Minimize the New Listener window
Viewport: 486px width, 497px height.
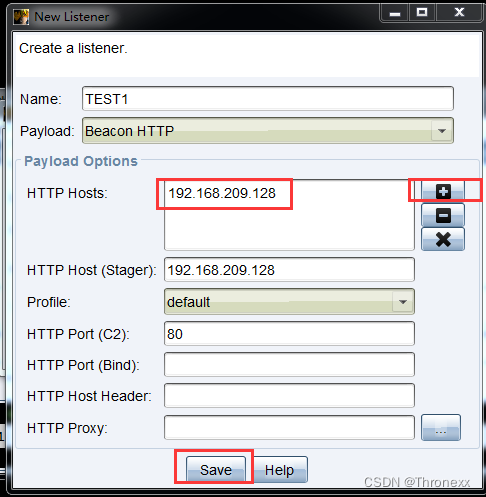(x=395, y=13)
